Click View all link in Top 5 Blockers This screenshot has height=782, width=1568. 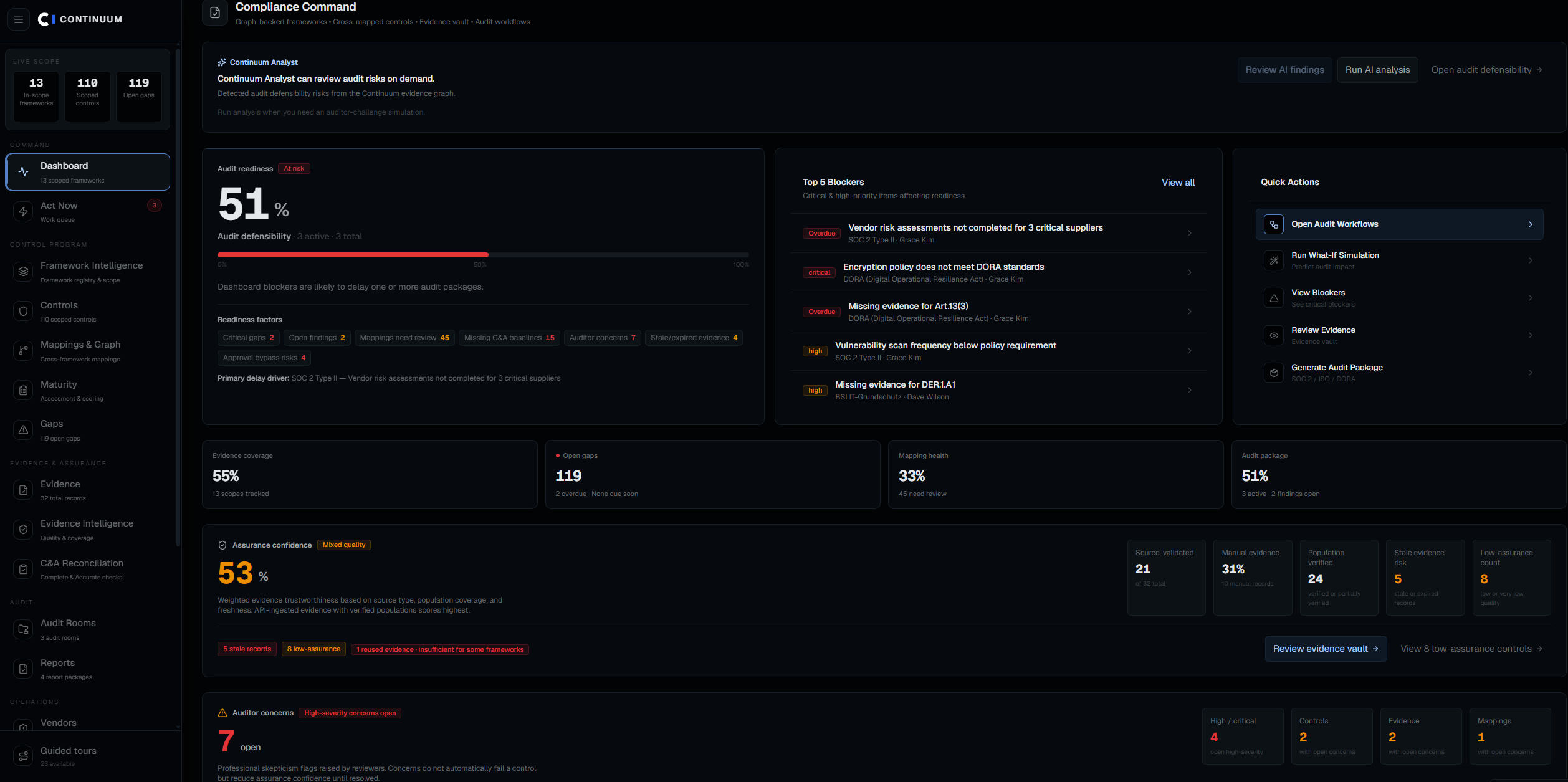(x=1178, y=183)
